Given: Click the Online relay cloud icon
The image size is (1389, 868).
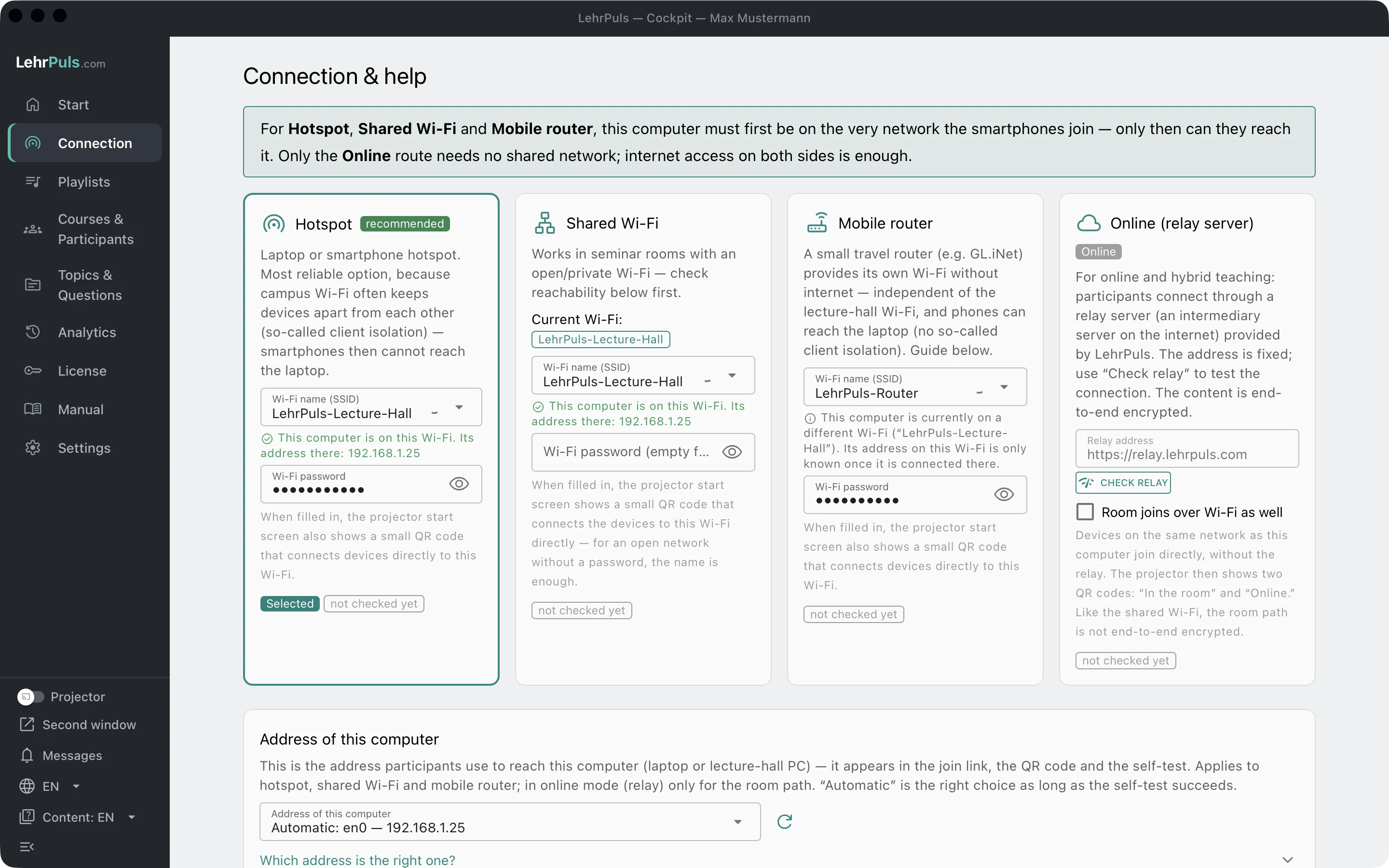Looking at the screenshot, I should click(1088, 223).
